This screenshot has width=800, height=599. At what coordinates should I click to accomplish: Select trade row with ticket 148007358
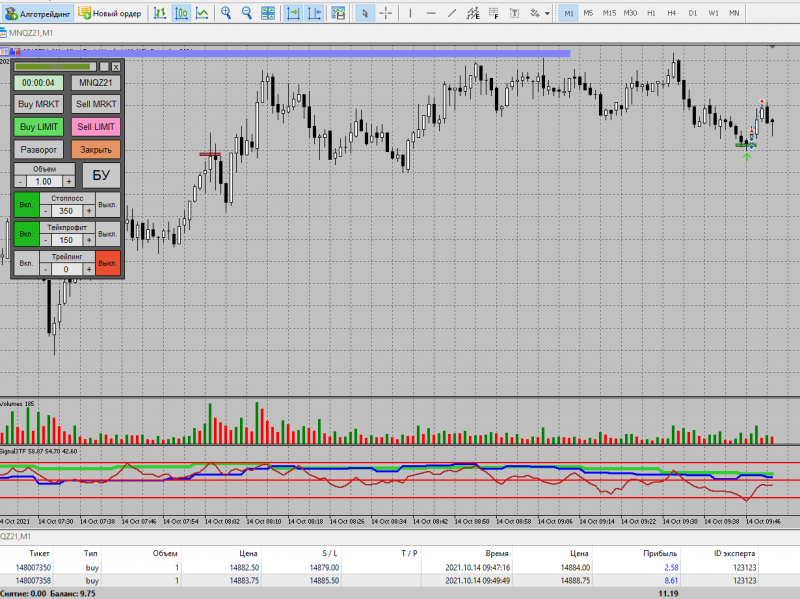pyautogui.click(x=400, y=580)
